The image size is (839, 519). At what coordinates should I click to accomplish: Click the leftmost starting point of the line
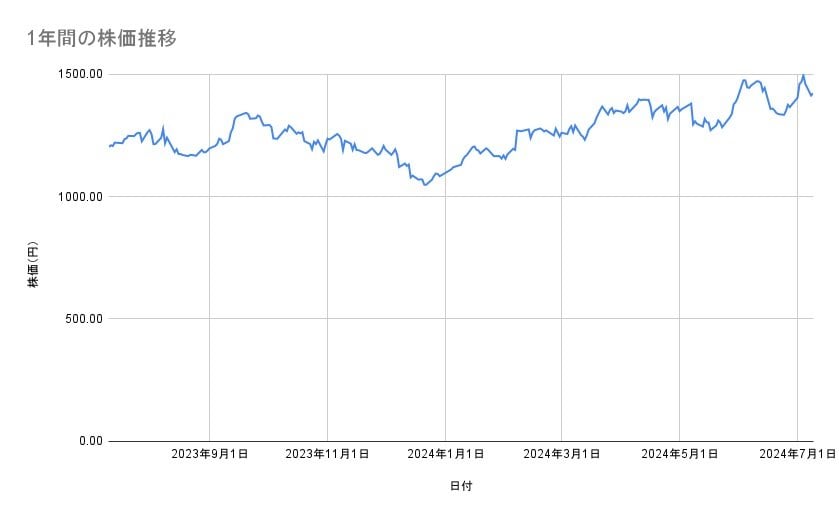click(109, 147)
